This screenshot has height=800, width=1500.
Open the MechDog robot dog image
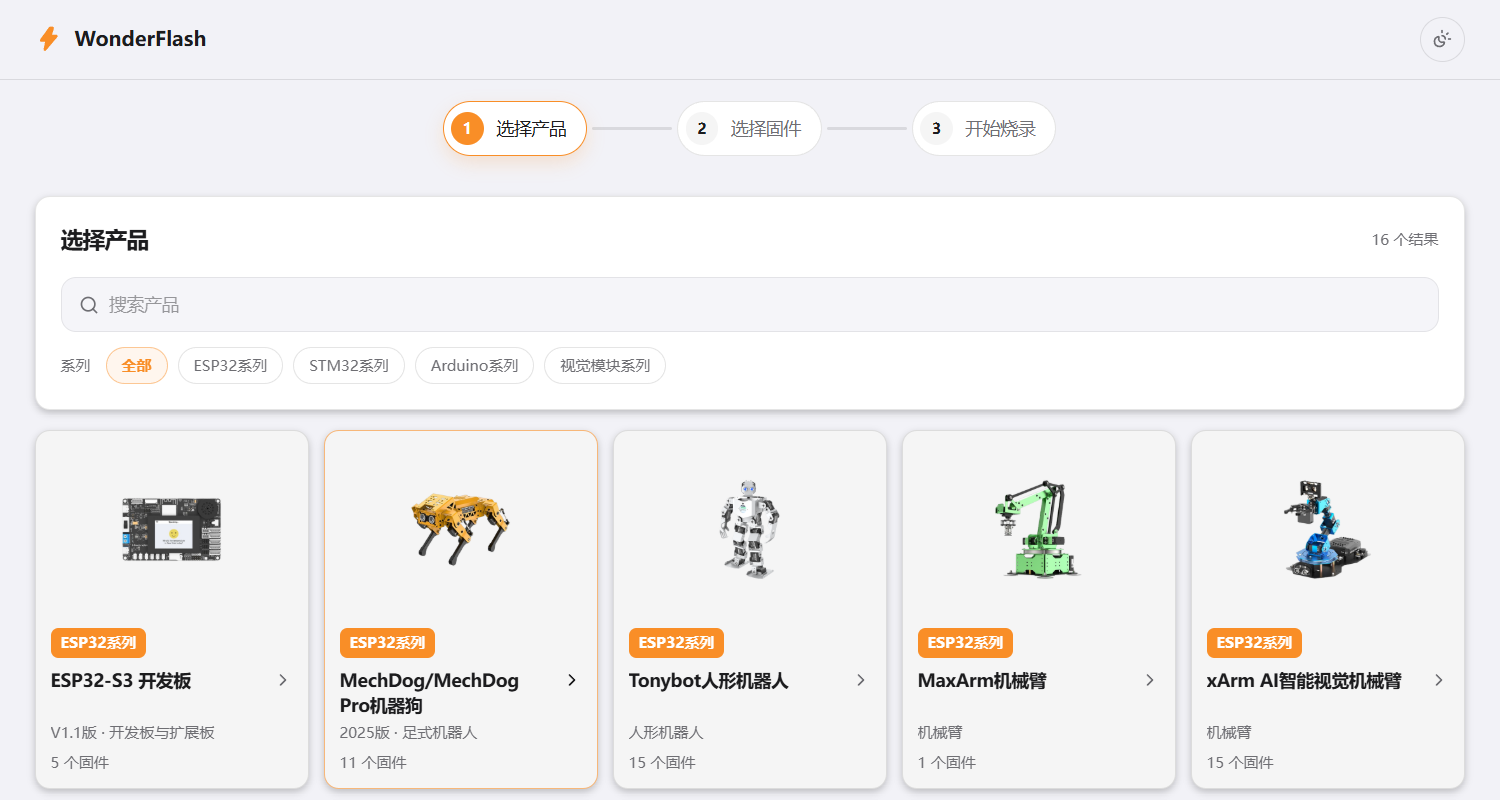pyautogui.click(x=461, y=529)
